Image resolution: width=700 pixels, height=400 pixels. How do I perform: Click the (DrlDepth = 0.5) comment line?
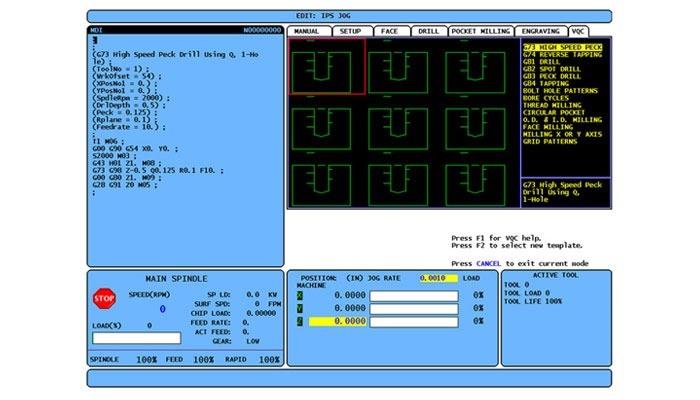tap(129, 105)
